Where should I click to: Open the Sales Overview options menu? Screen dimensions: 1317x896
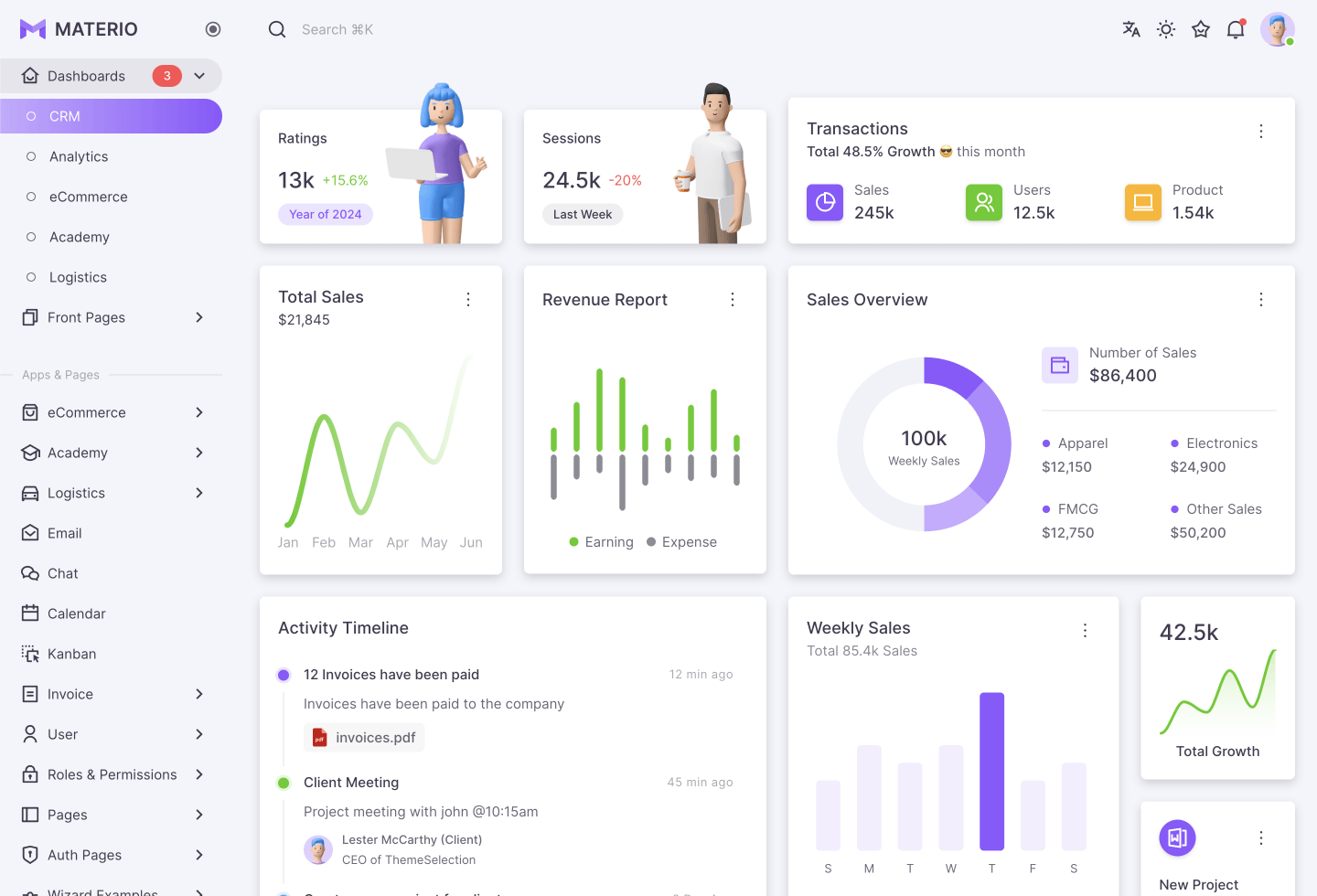pos(1261,299)
